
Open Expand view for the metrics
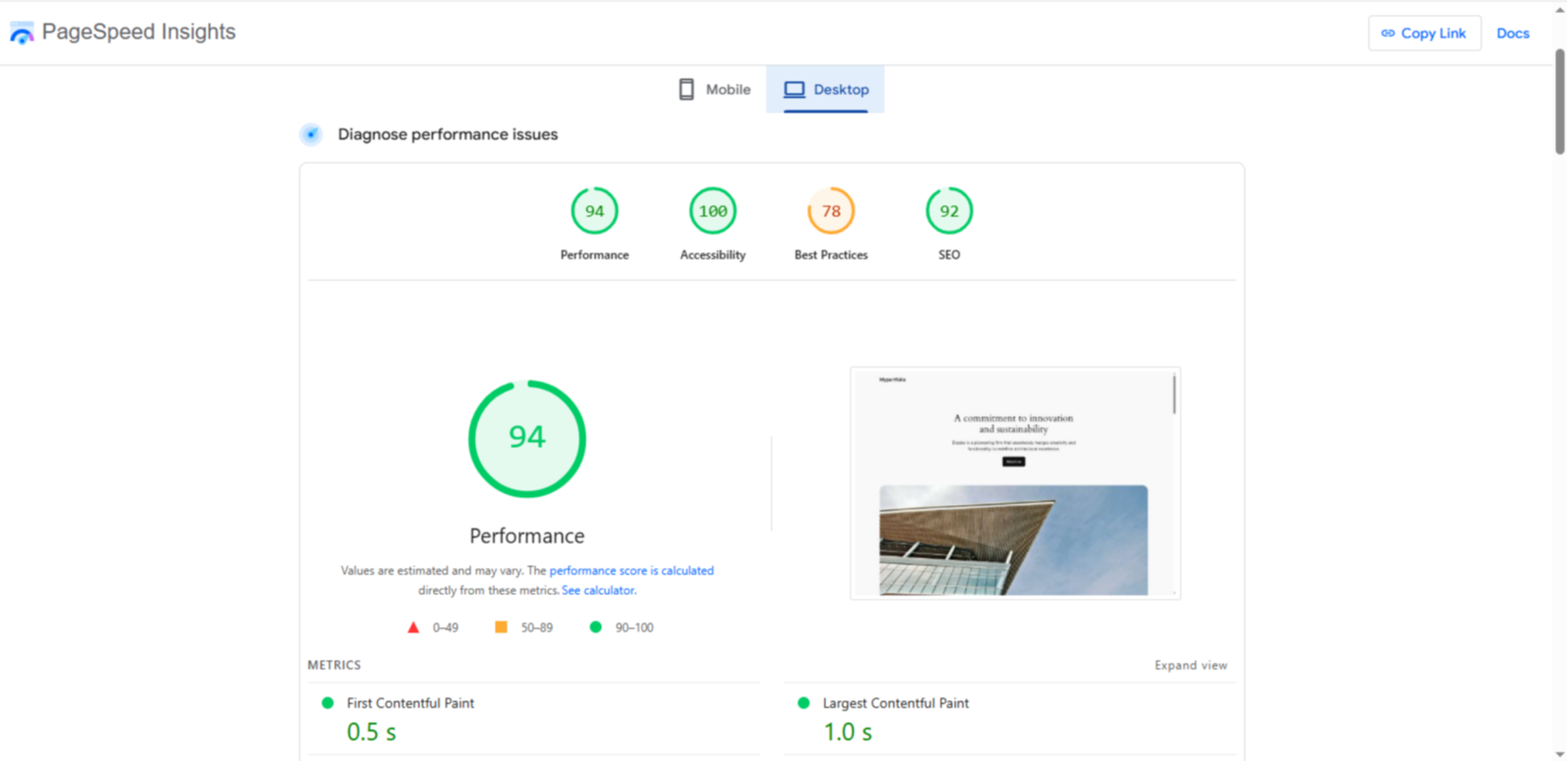pos(1190,665)
